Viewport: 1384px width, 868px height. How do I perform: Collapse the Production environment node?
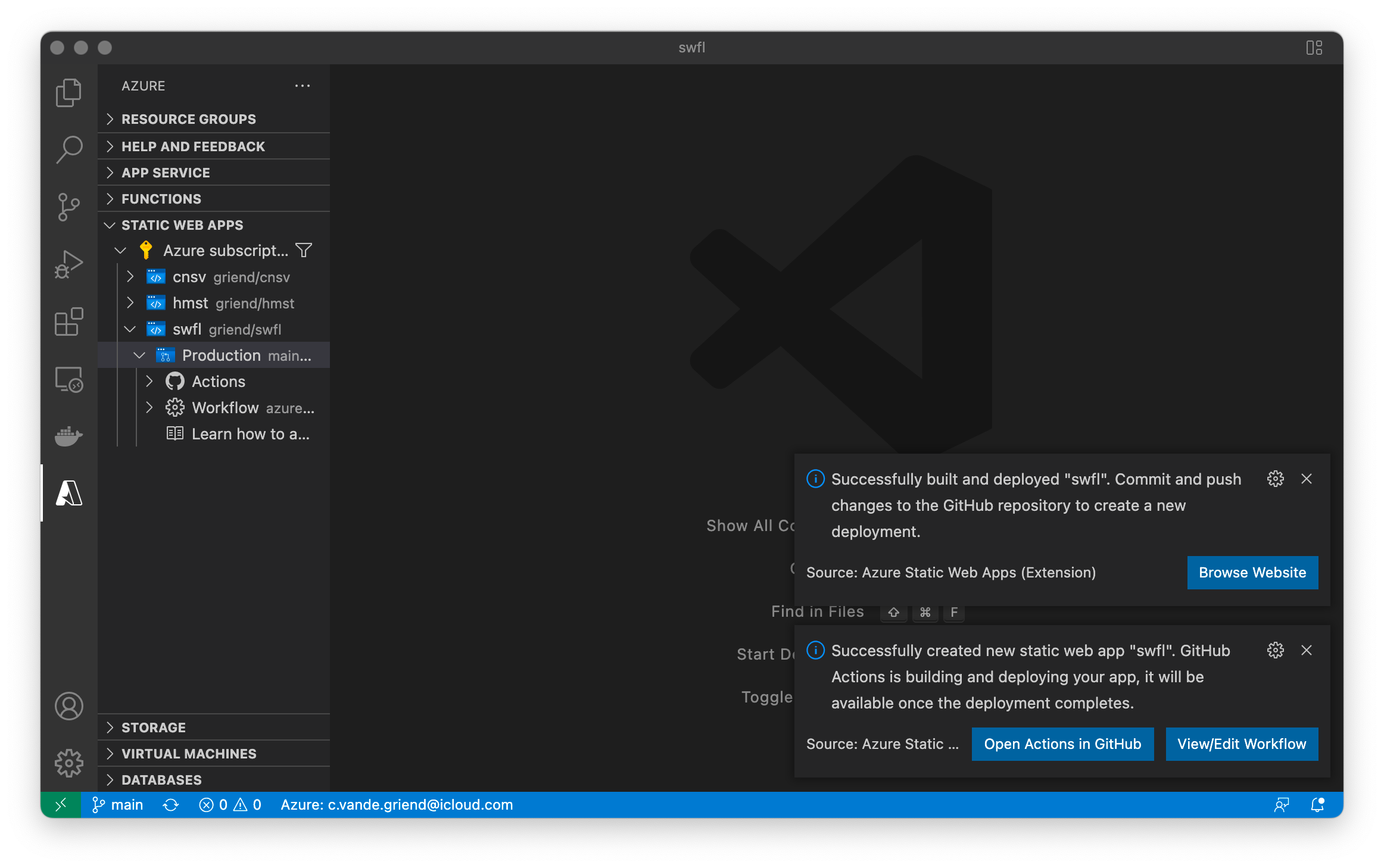[x=139, y=355]
